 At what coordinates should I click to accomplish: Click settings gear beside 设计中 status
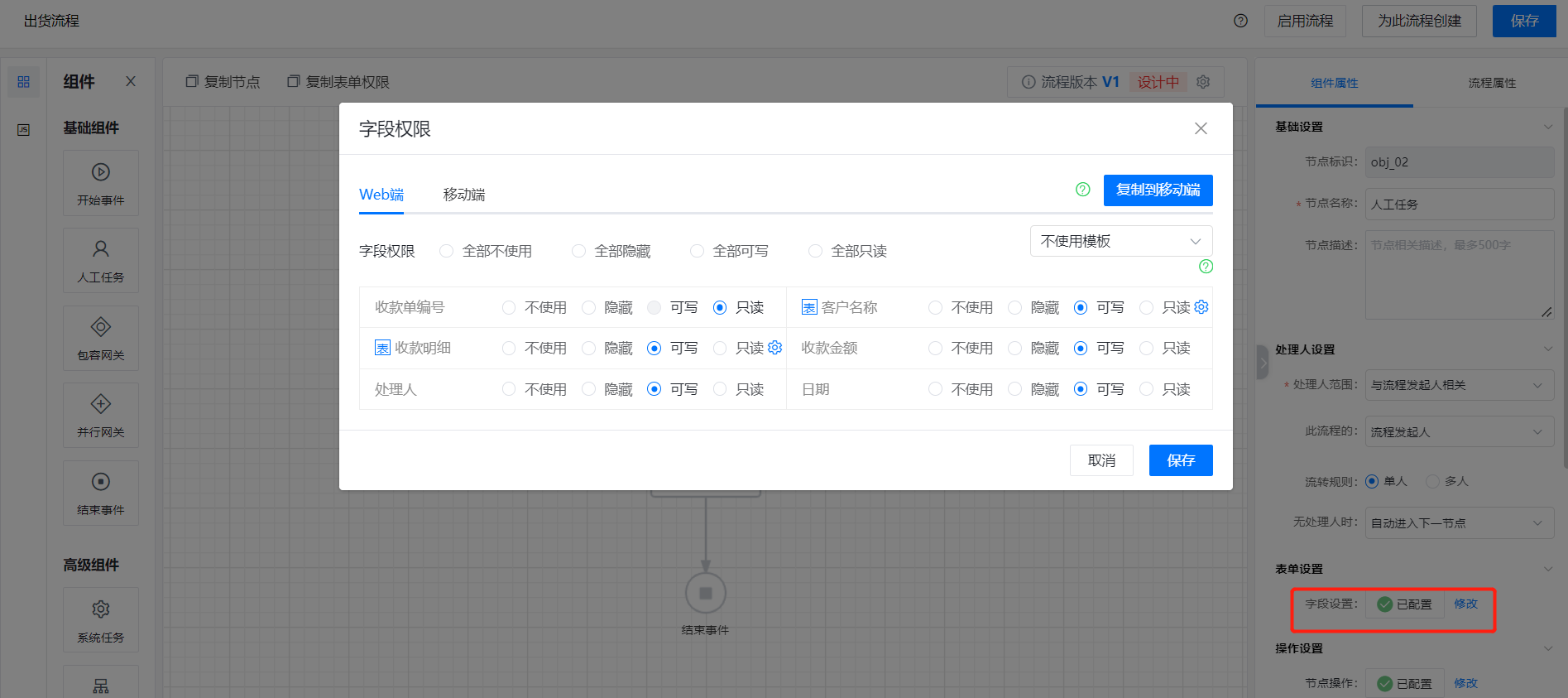1203,82
